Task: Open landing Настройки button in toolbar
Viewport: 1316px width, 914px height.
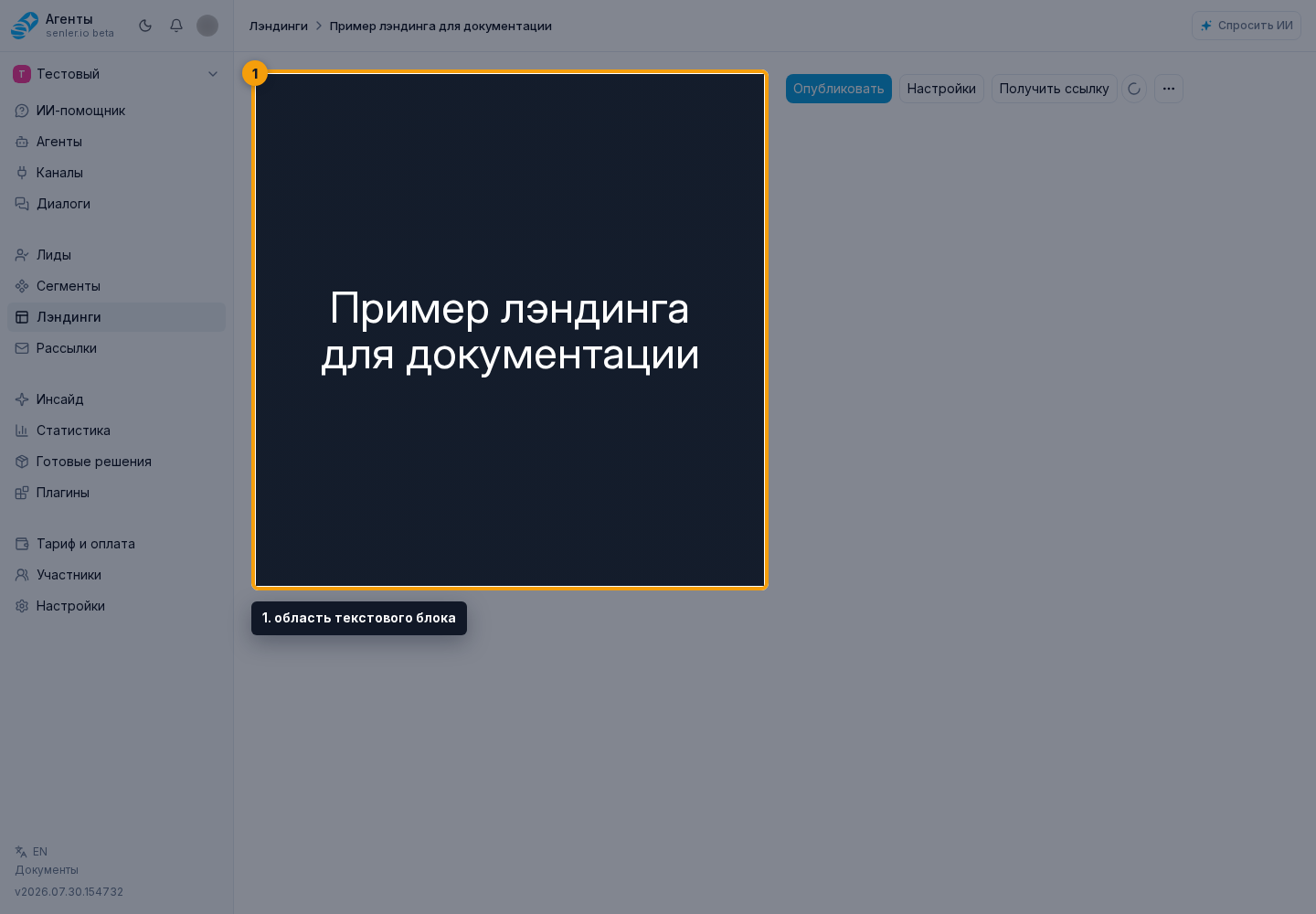Action: (x=941, y=89)
